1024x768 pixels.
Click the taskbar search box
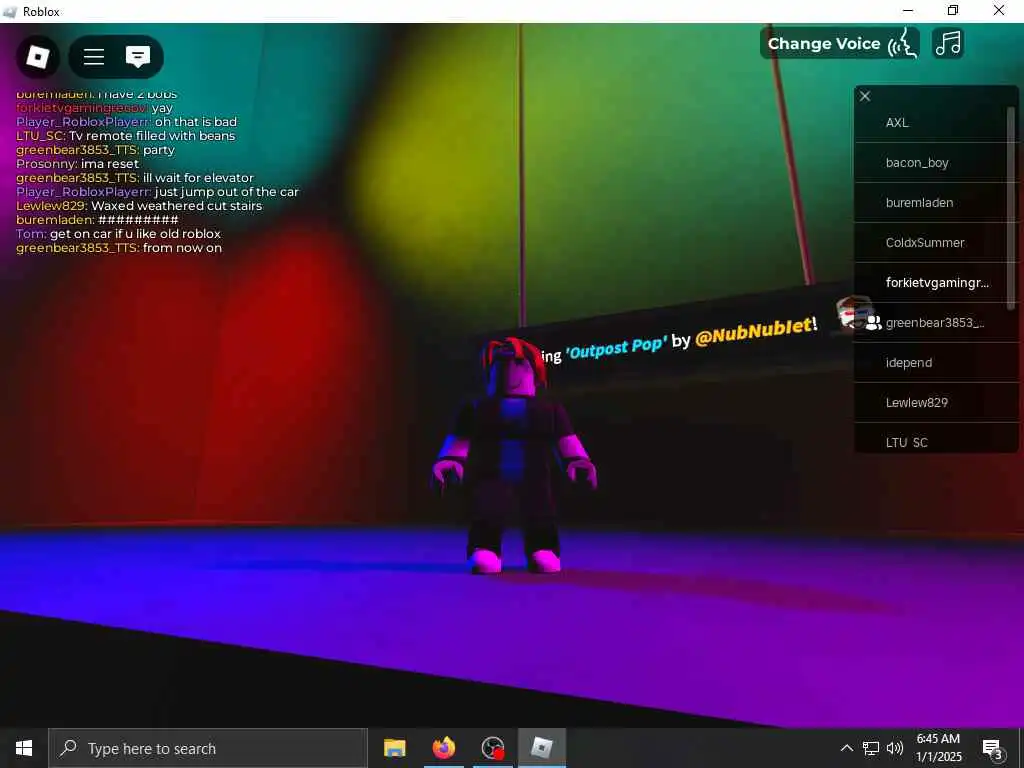point(208,748)
